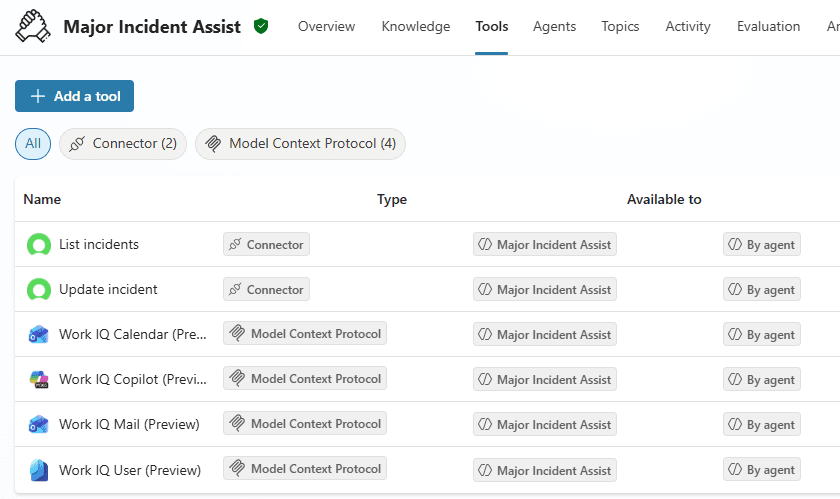Click the Work IQ Mail icon
This screenshot has height=499, width=840.
(x=38, y=425)
